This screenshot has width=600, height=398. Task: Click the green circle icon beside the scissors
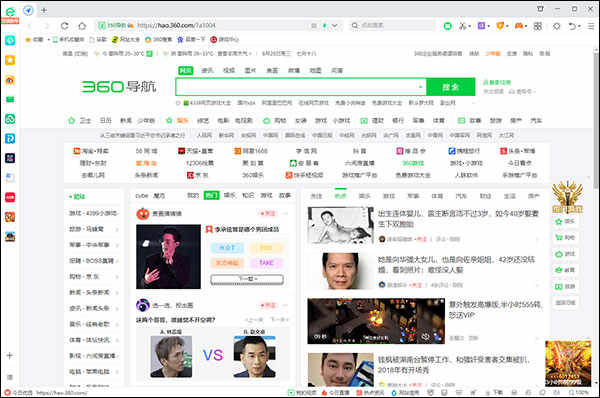click(447, 26)
